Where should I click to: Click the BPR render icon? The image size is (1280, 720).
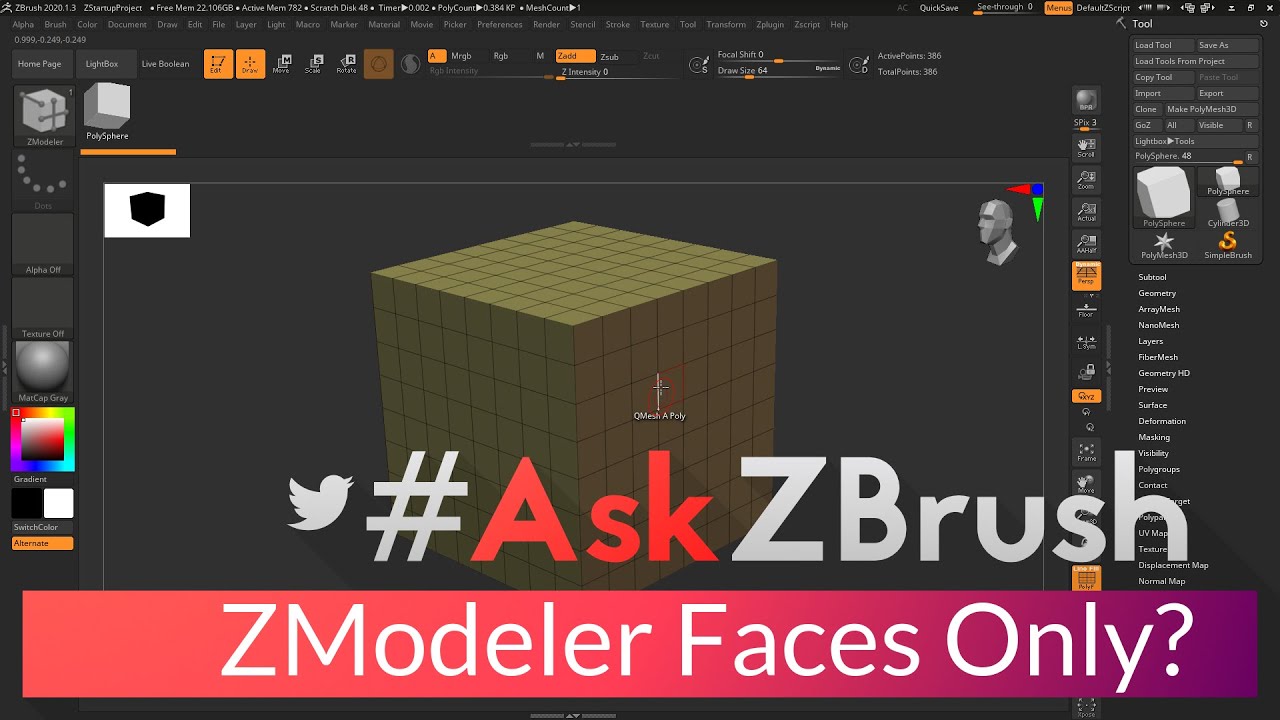(1086, 101)
